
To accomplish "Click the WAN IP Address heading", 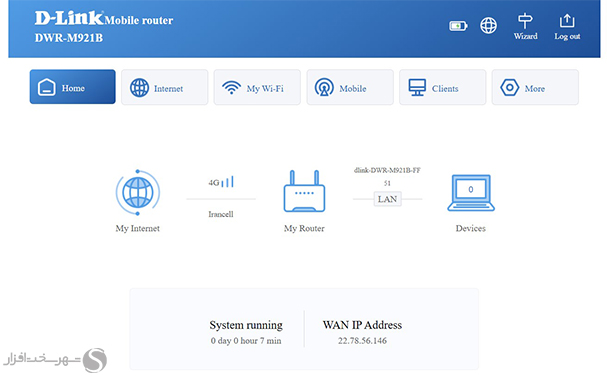I will pyautogui.click(x=362, y=325).
